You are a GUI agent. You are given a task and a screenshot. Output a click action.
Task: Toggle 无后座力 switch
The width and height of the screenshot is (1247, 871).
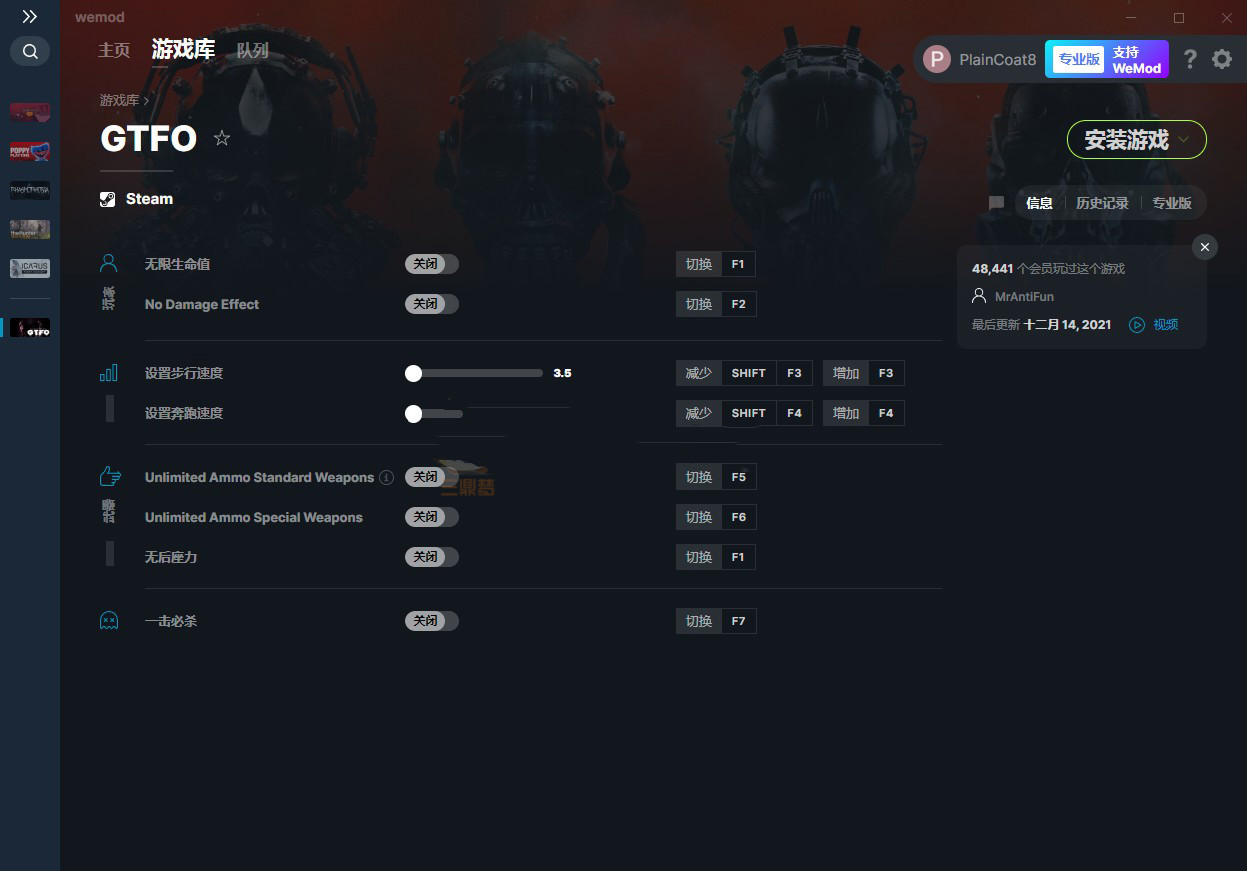432,557
